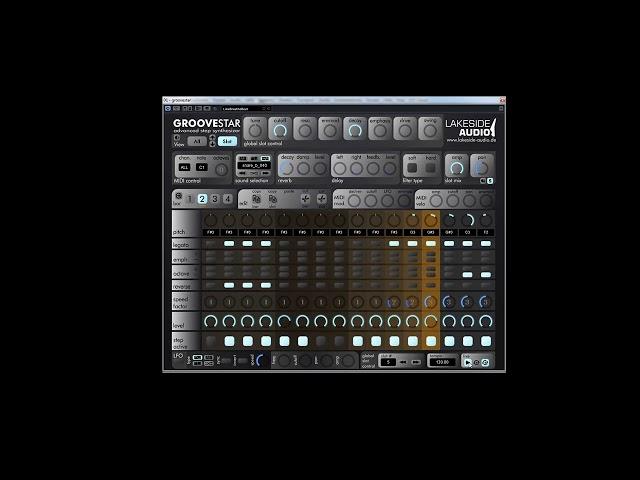Click the All view button
The height and width of the screenshot is (480, 640).
[197, 141]
